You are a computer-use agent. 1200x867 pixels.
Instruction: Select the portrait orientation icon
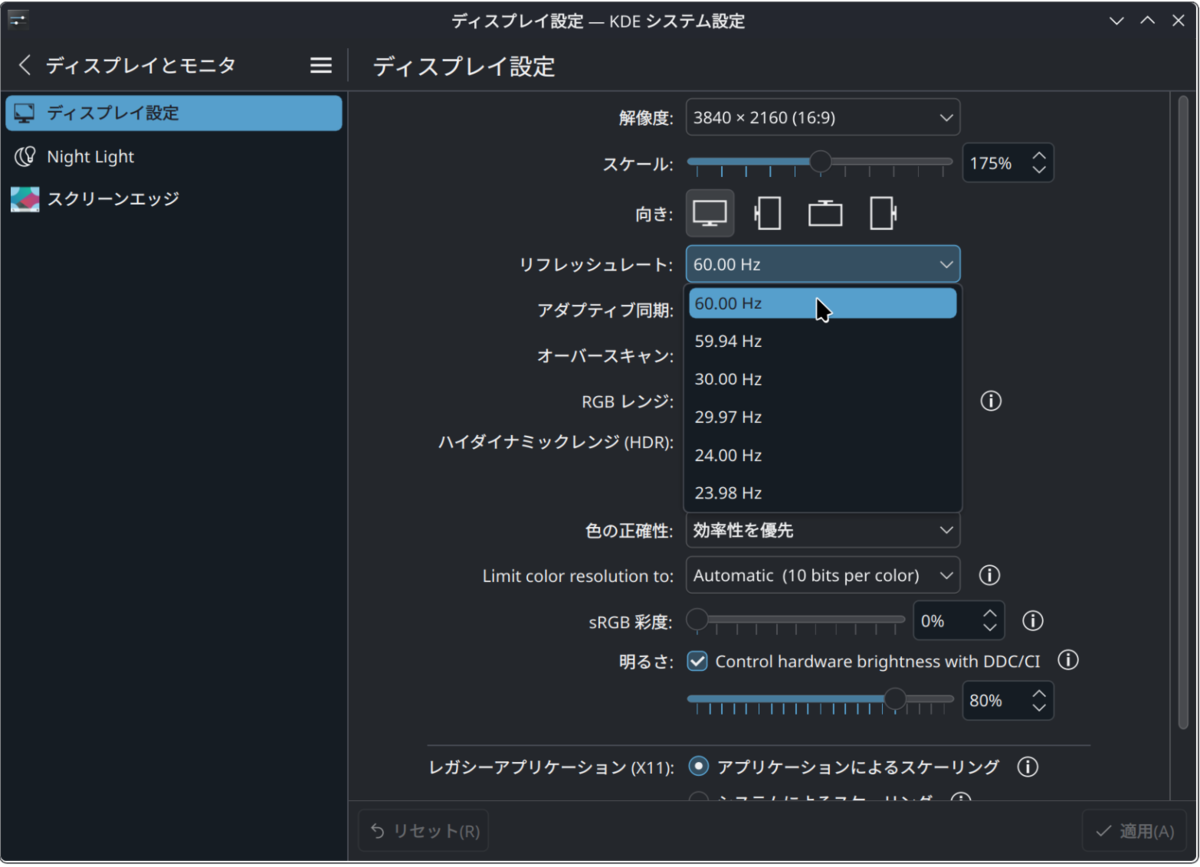click(767, 213)
